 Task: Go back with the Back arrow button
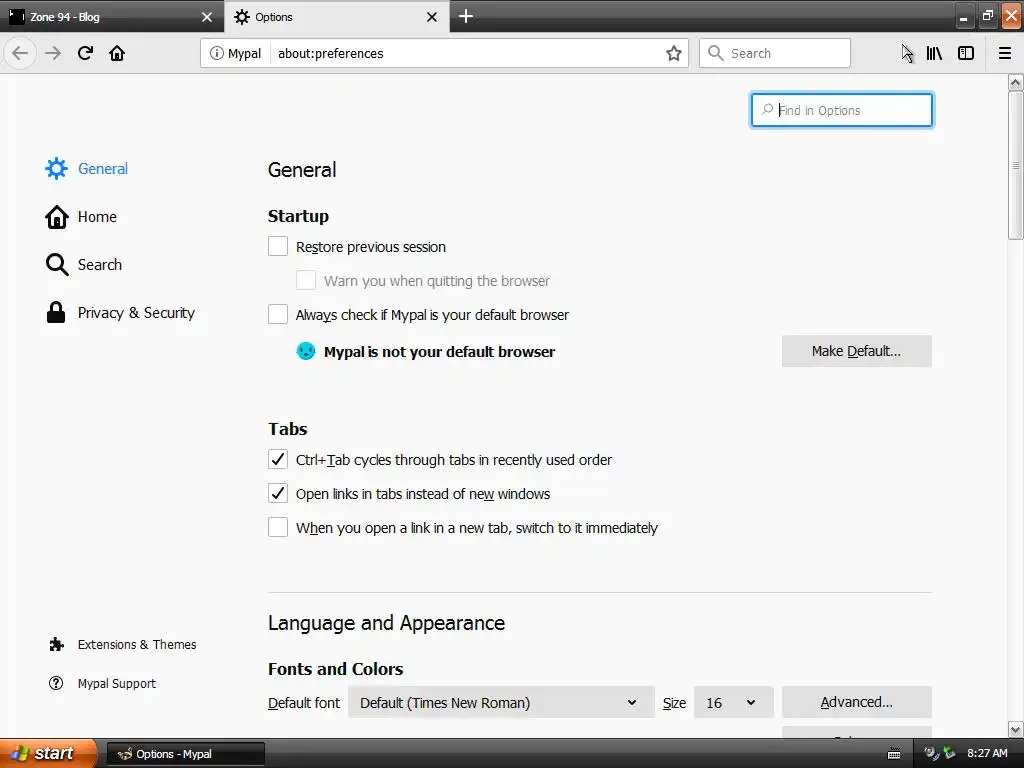click(20, 53)
